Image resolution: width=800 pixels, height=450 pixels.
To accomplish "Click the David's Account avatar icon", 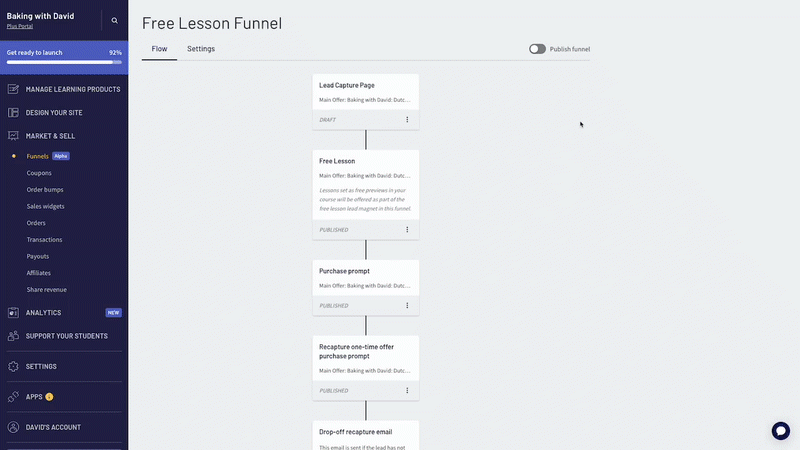I will tap(13, 427).
